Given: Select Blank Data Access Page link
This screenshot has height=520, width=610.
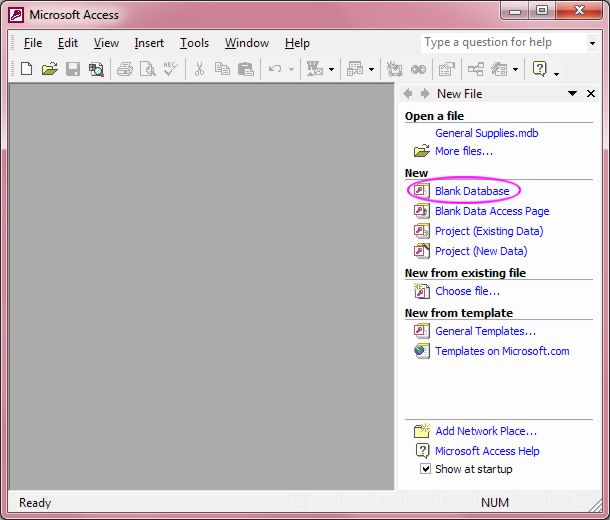Looking at the screenshot, I should point(492,211).
